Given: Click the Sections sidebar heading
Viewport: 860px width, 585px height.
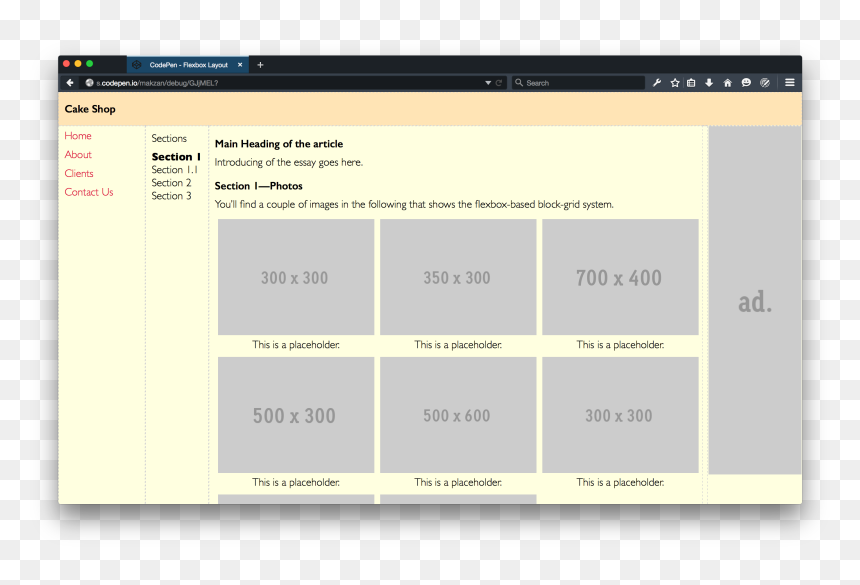Looking at the screenshot, I should 169,138.
